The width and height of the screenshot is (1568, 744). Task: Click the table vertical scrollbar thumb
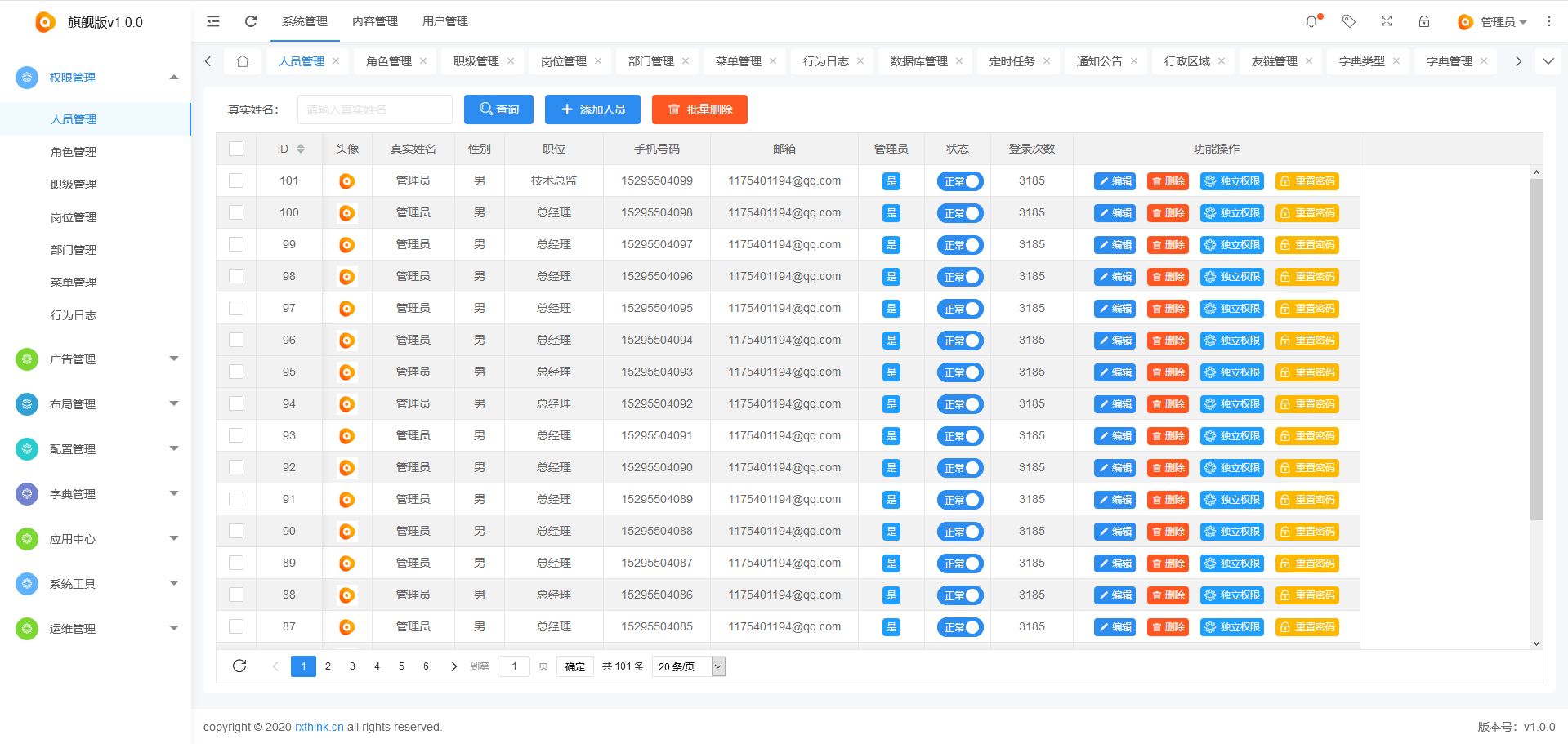[1536, 350]
